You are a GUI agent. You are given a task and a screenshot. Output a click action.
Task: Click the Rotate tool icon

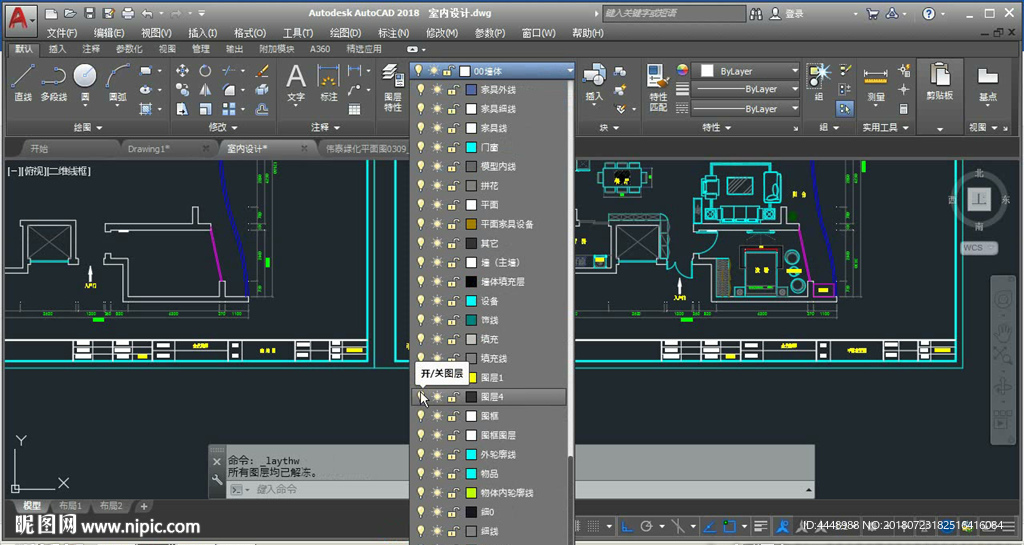205,70
